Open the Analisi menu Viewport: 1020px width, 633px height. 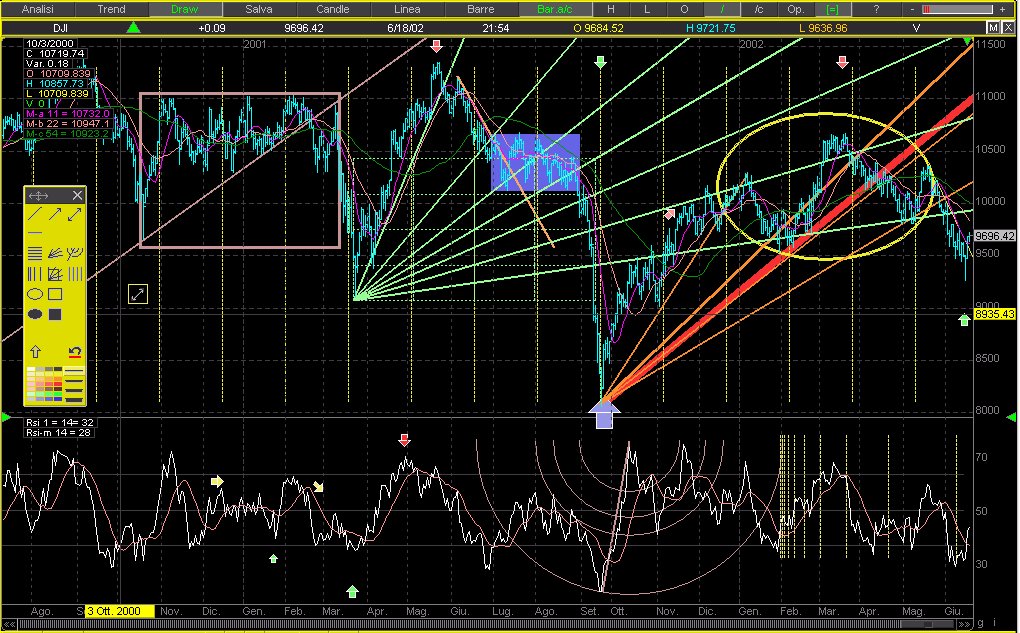[37, 9]
